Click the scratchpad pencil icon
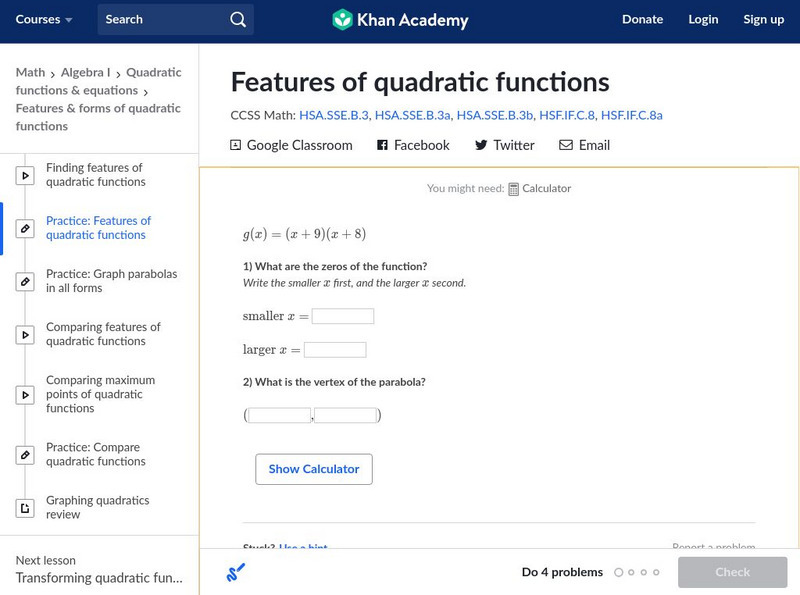 [236, 573]
